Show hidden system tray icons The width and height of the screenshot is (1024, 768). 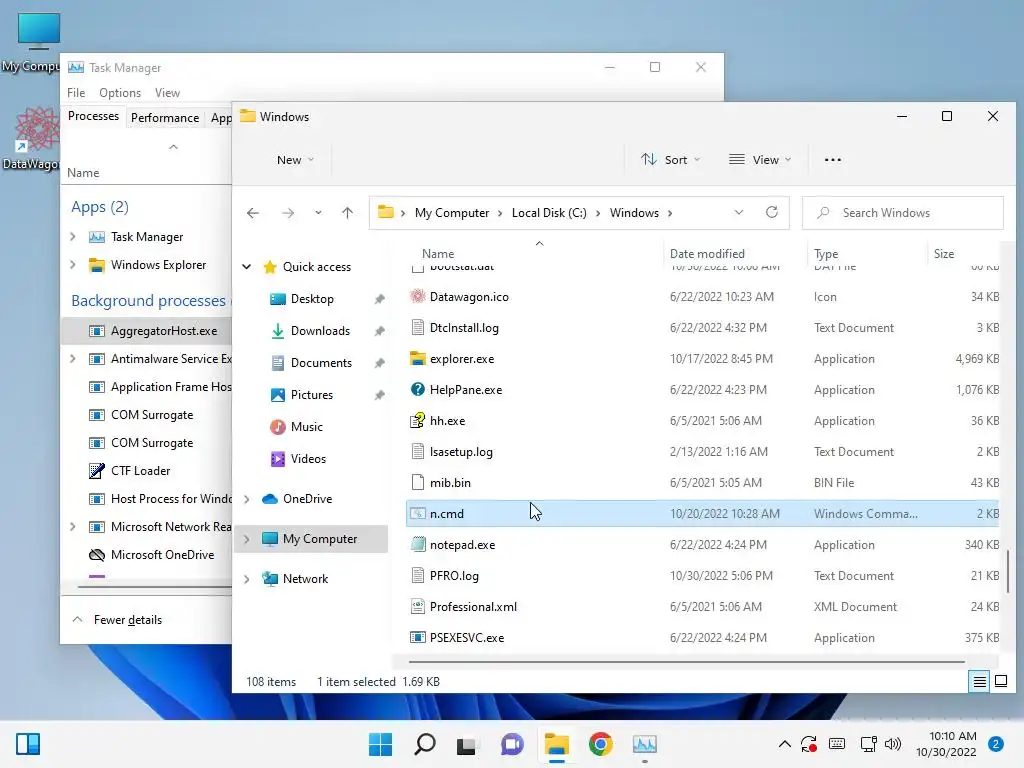pos(784,744)
